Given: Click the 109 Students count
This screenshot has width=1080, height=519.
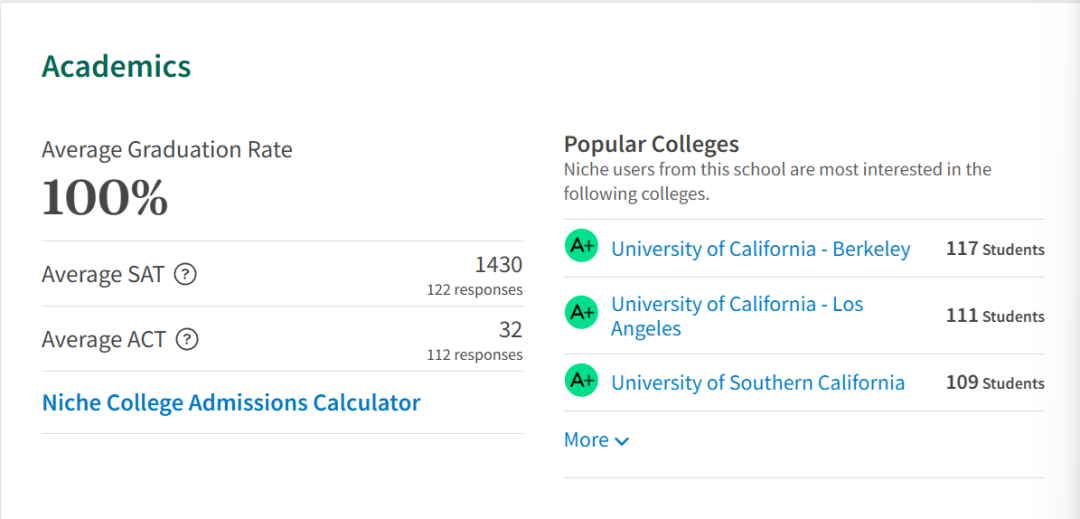Looking at the screenshot, I should 995,382.
